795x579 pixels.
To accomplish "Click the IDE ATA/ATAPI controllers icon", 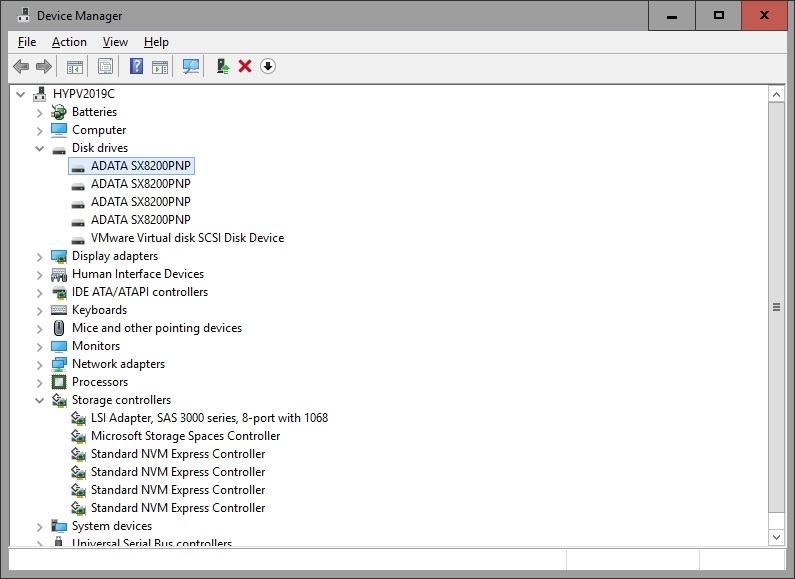I will coord(59,293).
